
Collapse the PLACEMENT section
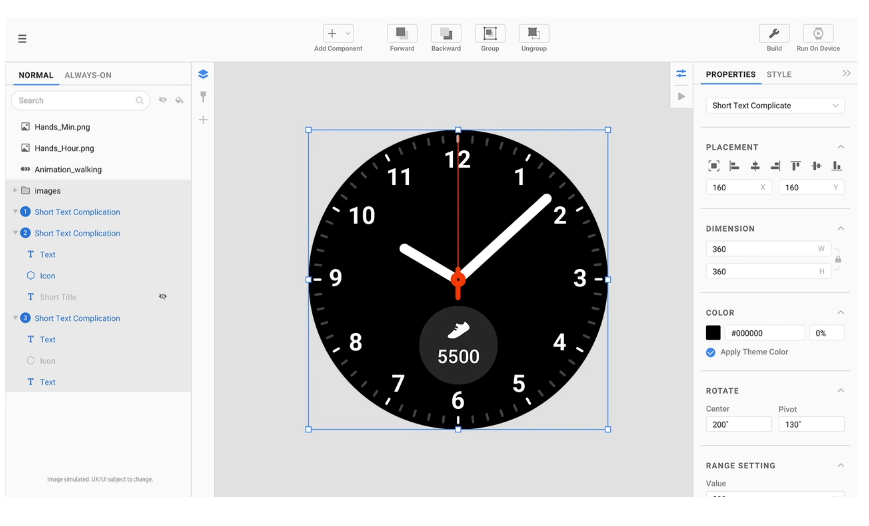point(841,147)
